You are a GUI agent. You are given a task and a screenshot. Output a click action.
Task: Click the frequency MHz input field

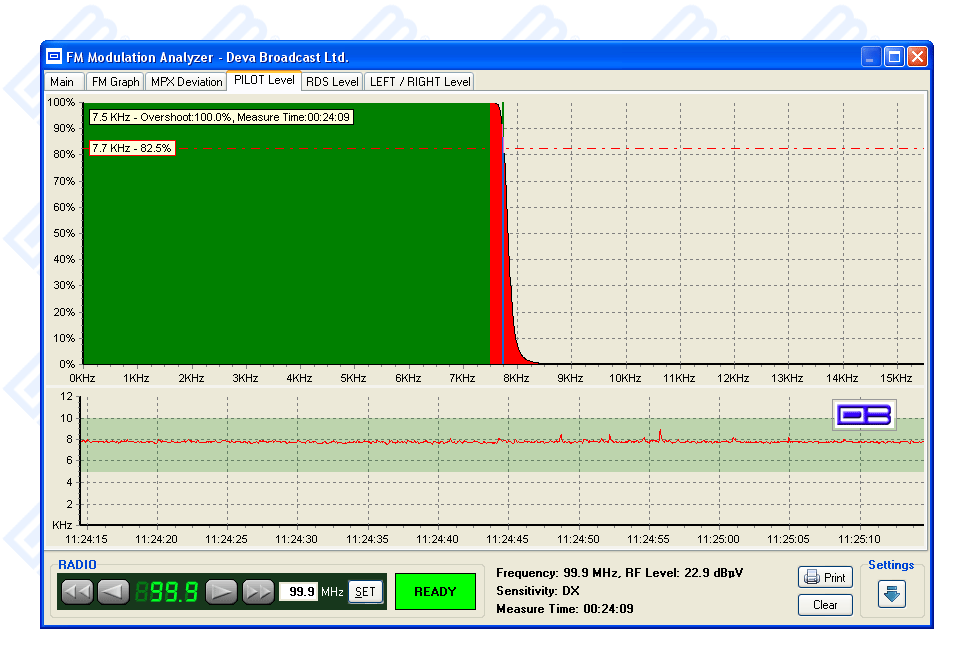tap(298, 592)
